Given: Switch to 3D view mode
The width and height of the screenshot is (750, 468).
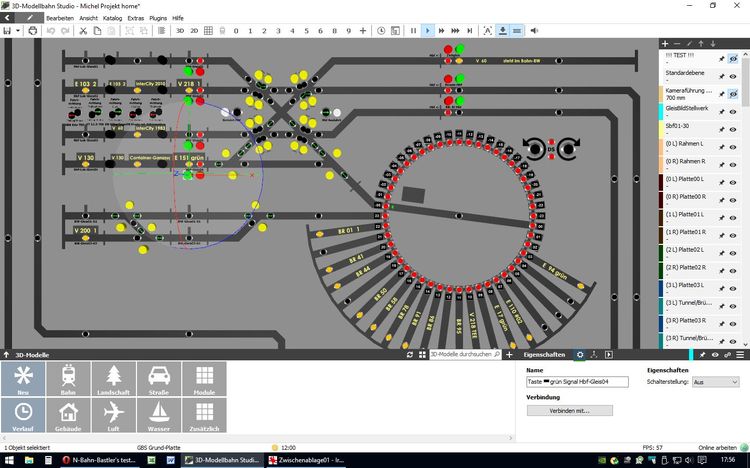Looking at the screenshot, I should pyautogui.click(x=180, y=31).
